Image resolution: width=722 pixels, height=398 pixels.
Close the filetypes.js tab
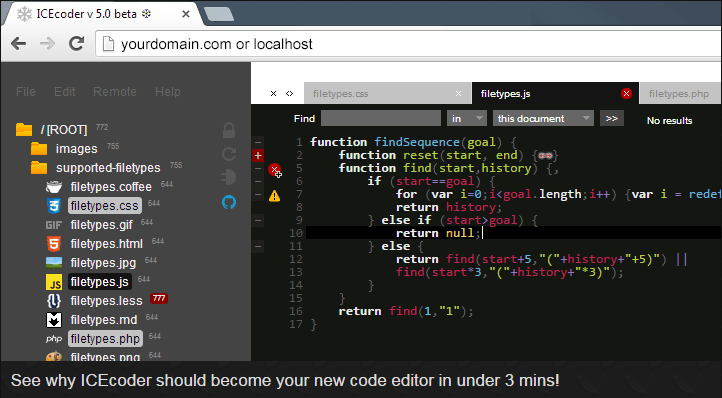(626, 94)
